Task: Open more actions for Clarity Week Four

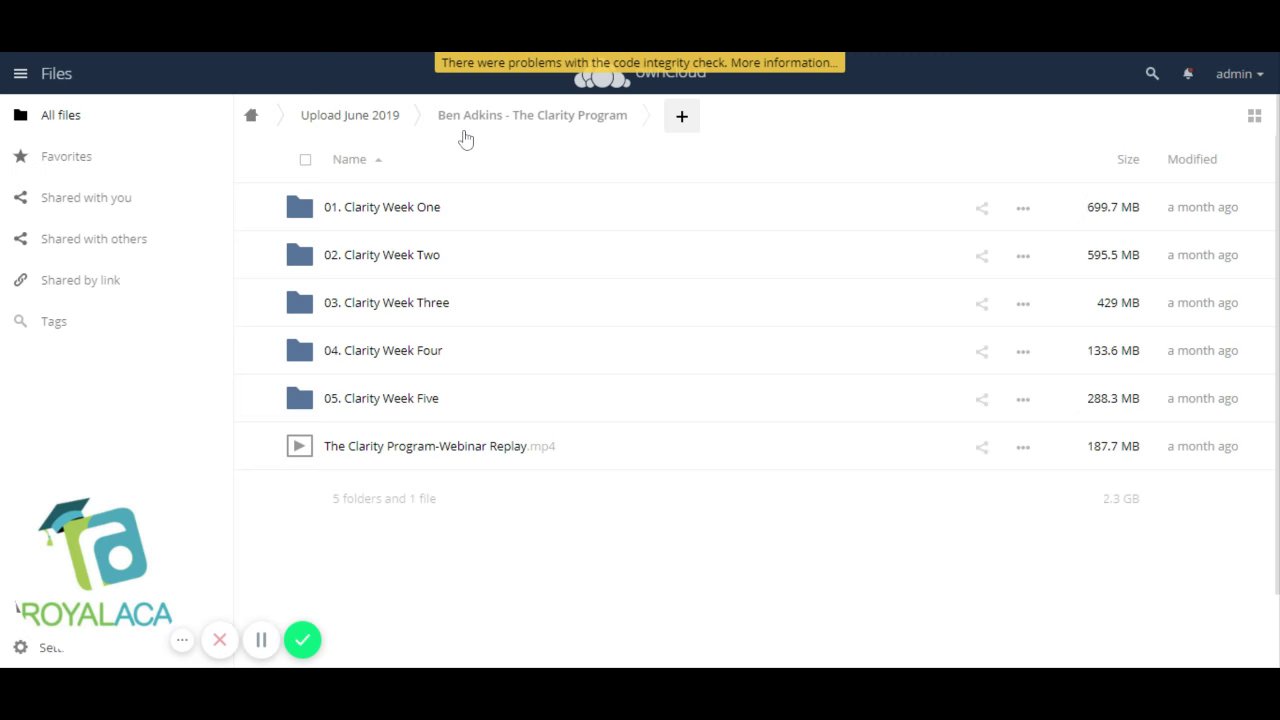Action: tap(1023, 352)
